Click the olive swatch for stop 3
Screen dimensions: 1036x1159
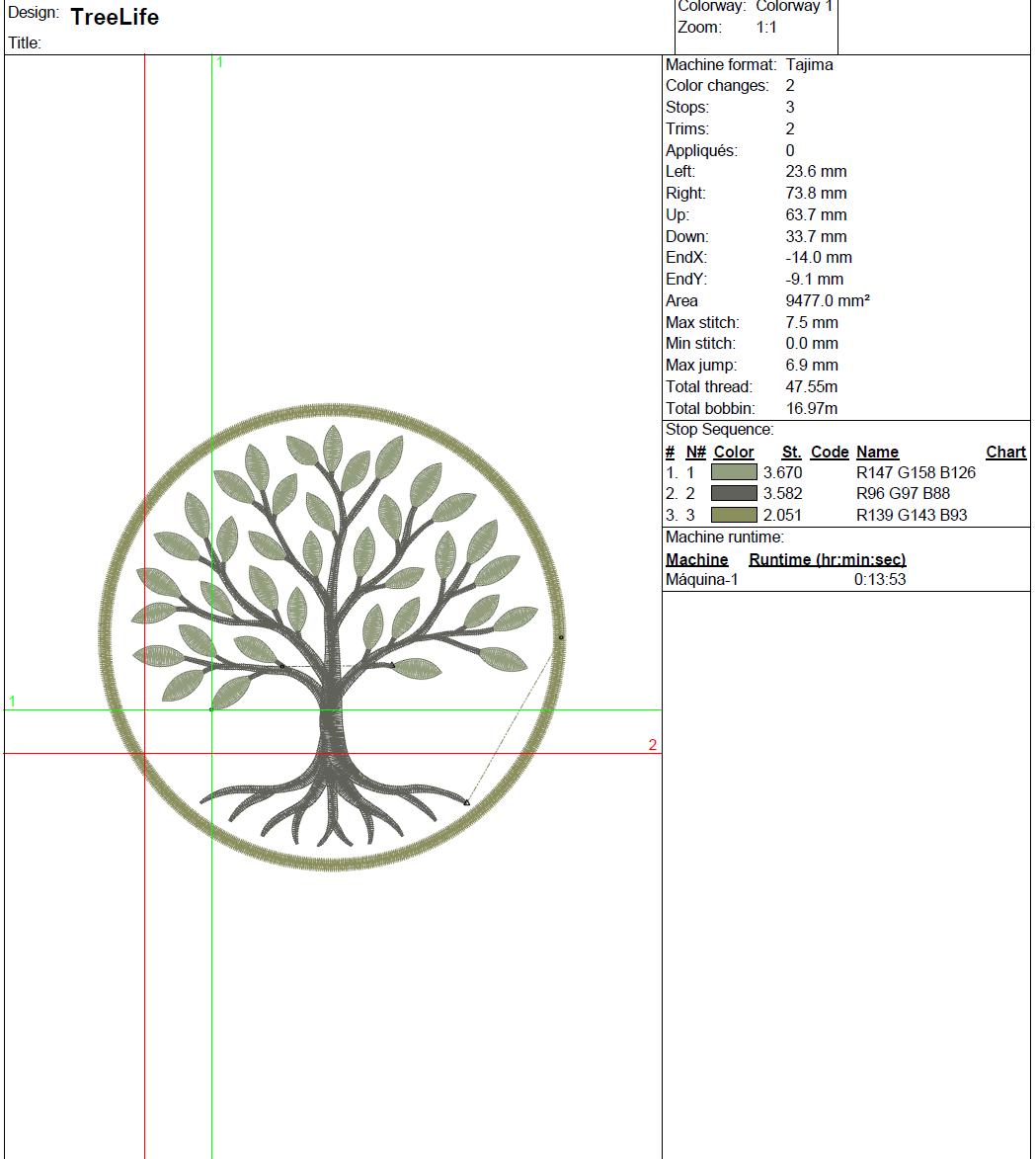tap(734, 515)
